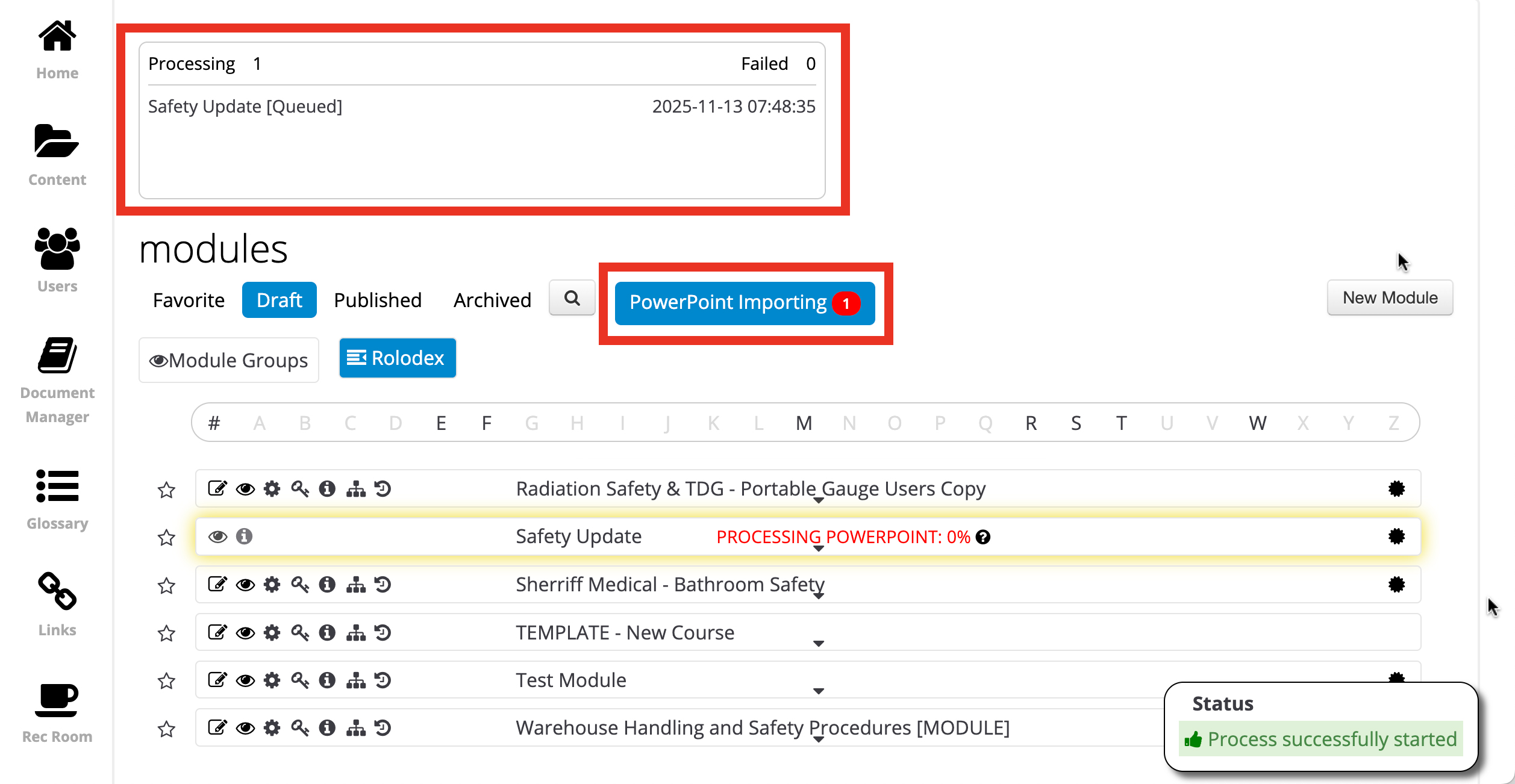The image size is (1515, 784).
Task: Expand Radiation Safety module row arrow
Action: tap(818, 500)
